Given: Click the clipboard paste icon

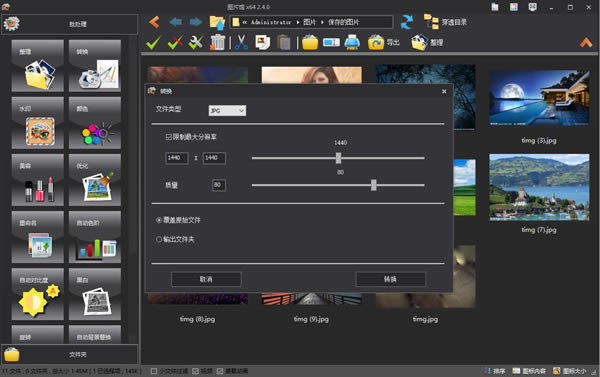Looking at the screenshot, I should coord(284,42).
